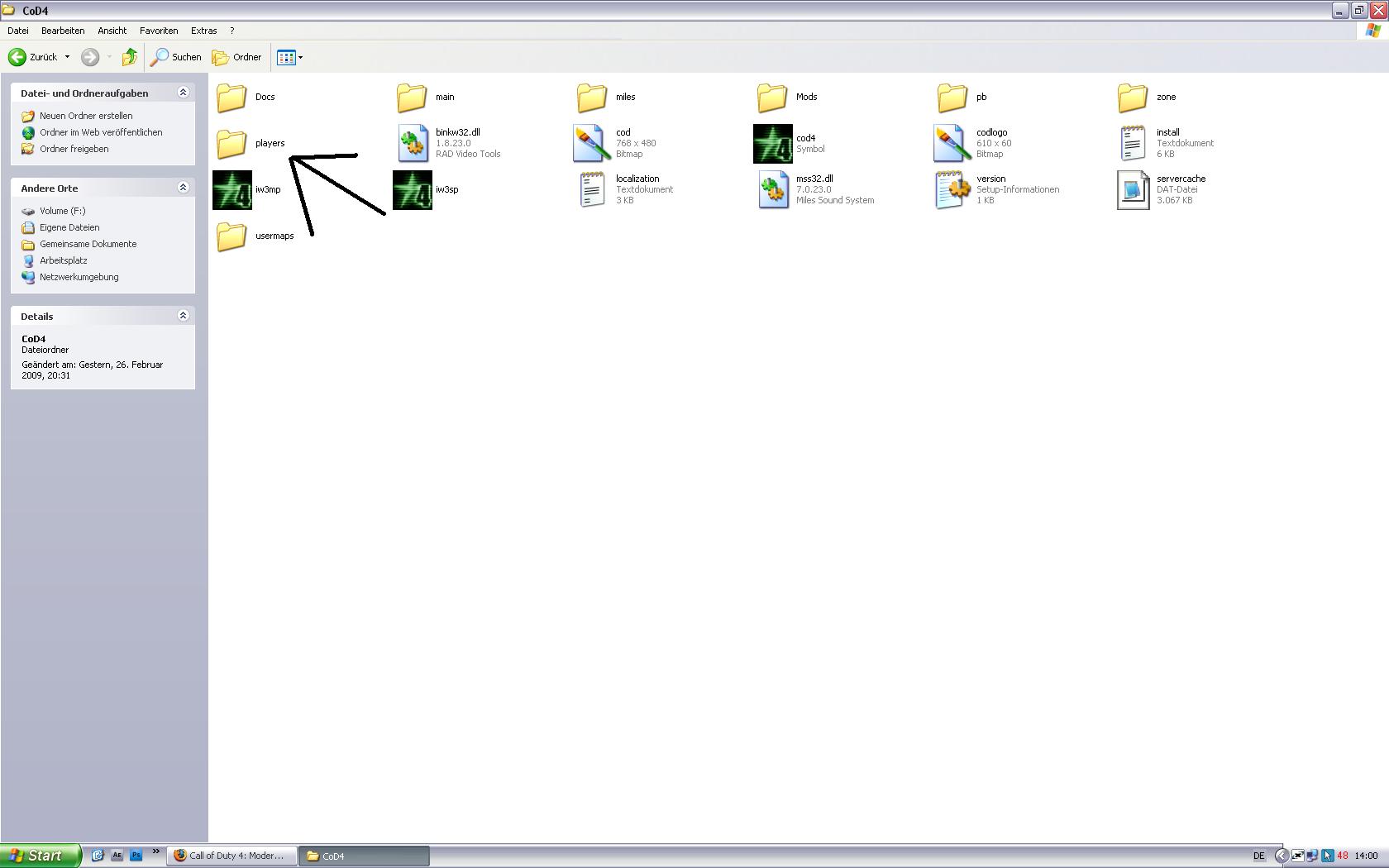Click the Arbeitsplatz link
1389x868 pixels.
64,260
